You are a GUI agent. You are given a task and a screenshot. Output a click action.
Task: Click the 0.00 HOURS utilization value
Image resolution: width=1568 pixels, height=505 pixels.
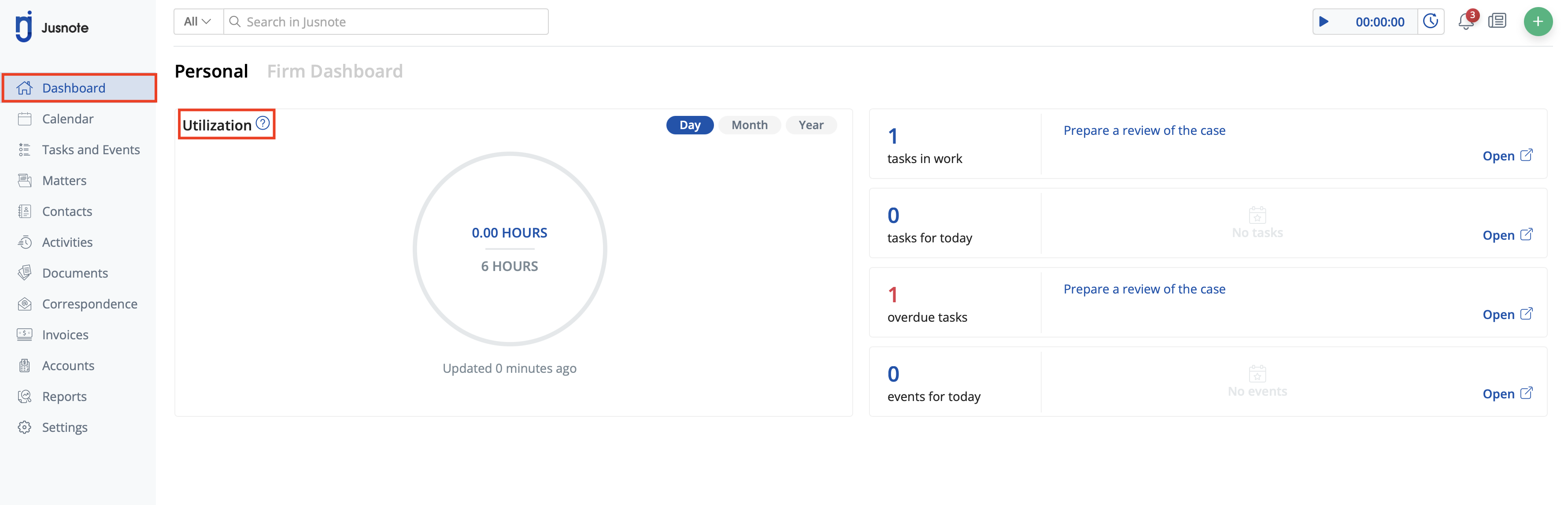point(510,233)
